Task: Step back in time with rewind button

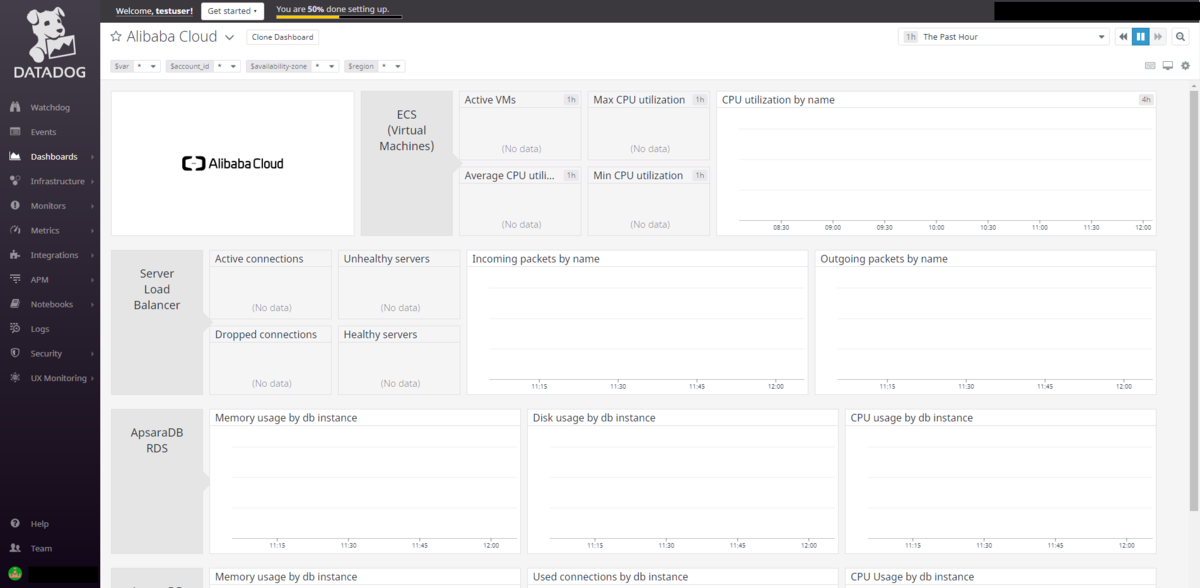Action: [x=1124, y=37]
